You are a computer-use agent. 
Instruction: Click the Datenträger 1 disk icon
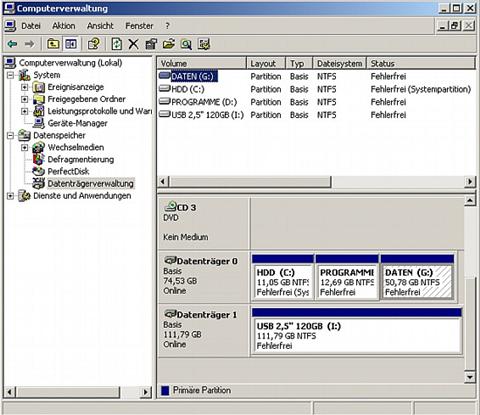click(x=170, y=314)
